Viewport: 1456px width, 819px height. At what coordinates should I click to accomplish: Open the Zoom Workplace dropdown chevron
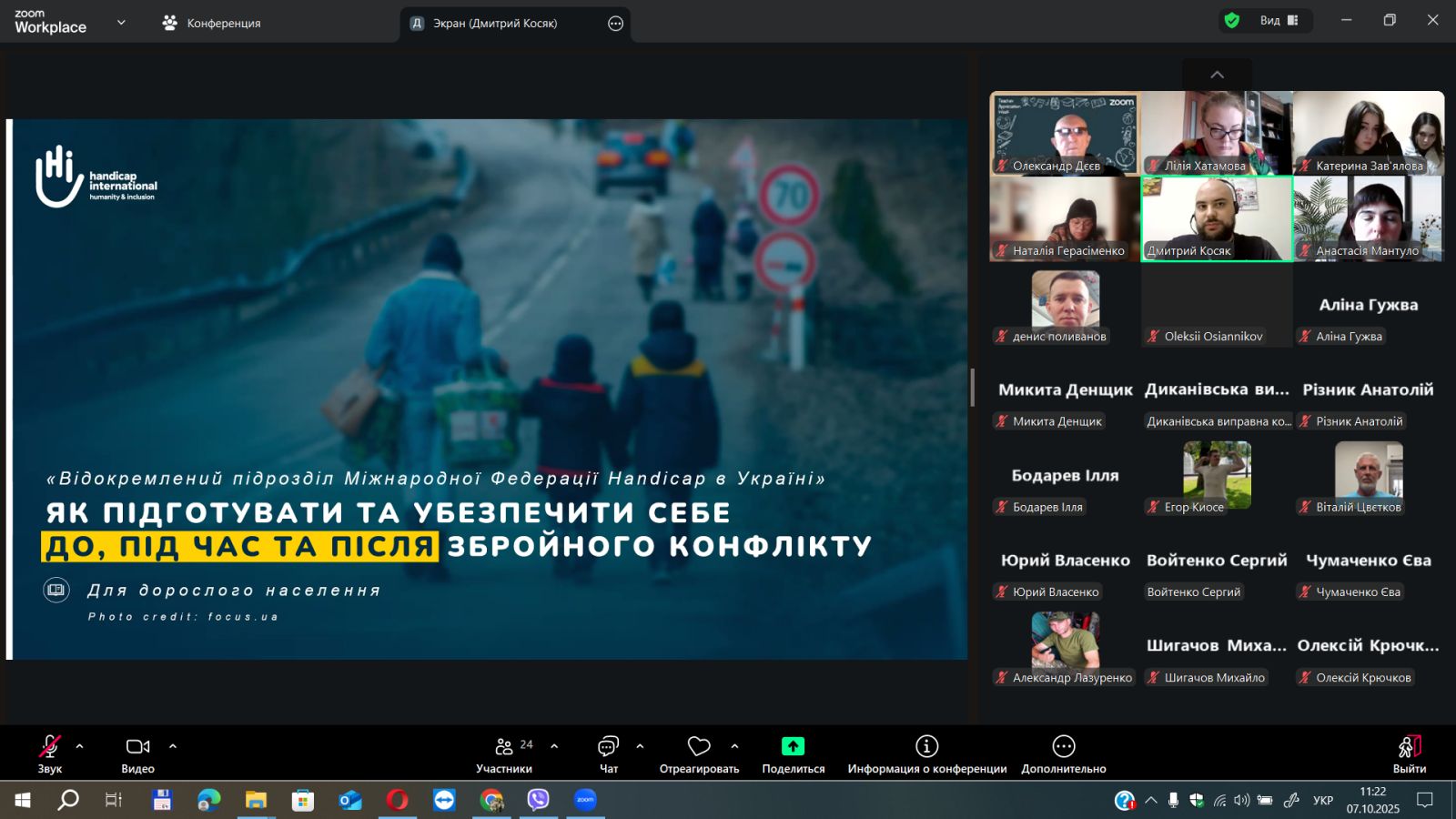pyautogui.click(x=121, y=23)
